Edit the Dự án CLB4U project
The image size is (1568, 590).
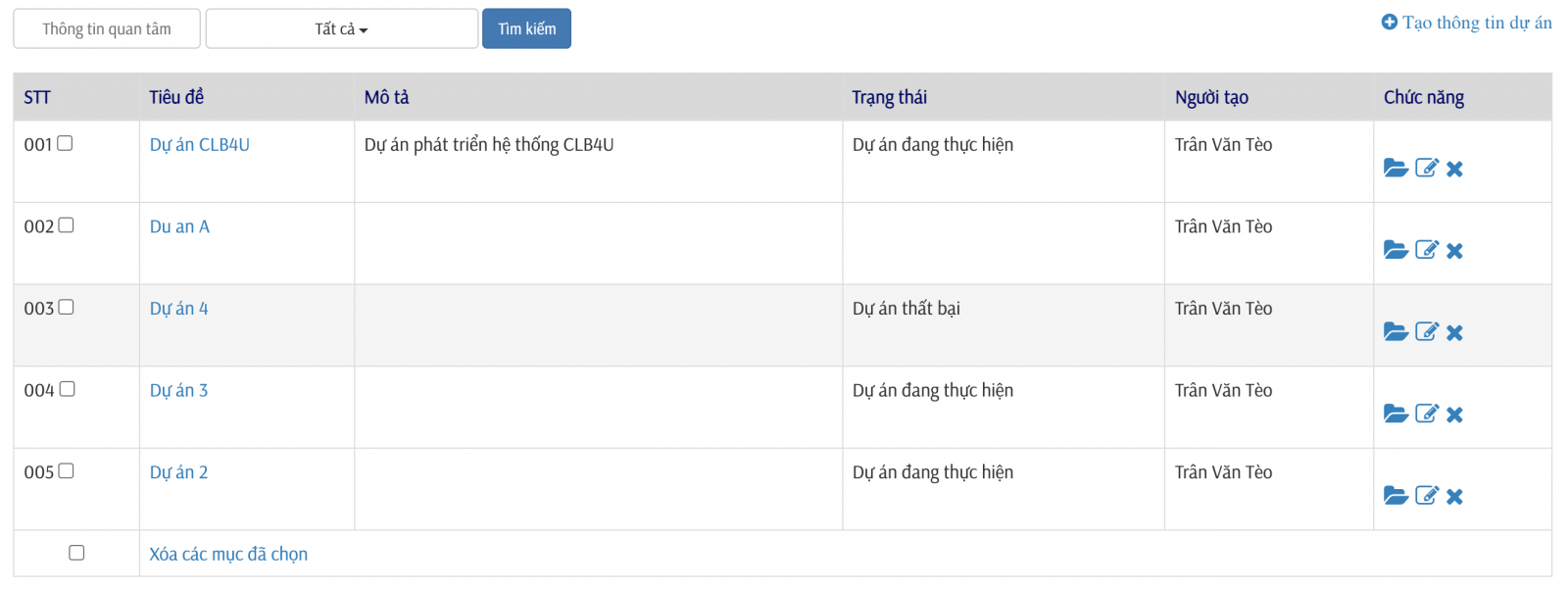coord(1427,169)
